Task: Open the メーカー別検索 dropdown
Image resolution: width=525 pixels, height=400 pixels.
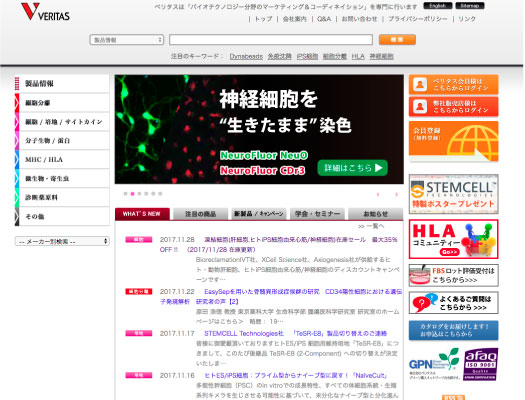Action: point(62,241)
